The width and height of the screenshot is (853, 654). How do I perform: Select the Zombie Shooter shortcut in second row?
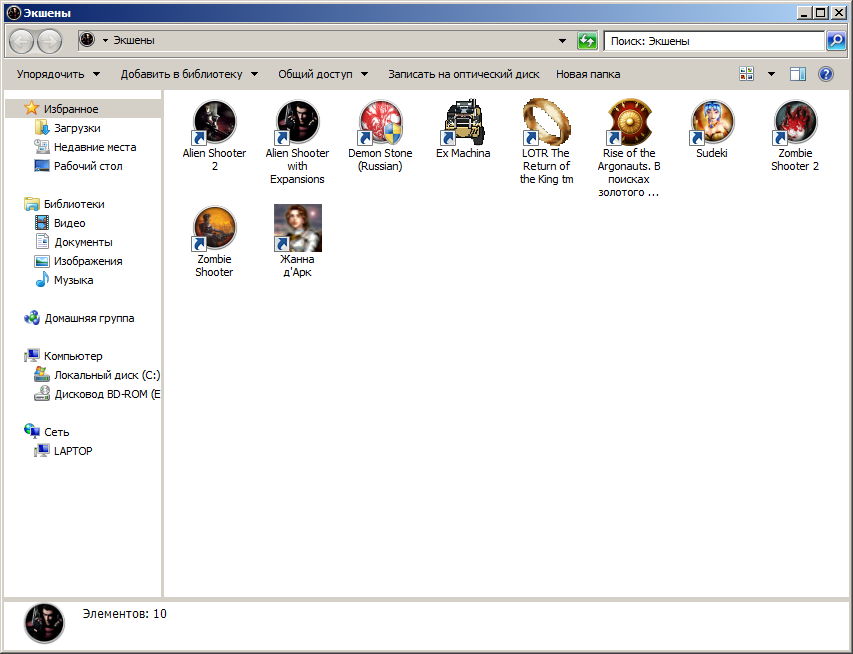coord(214,242)
